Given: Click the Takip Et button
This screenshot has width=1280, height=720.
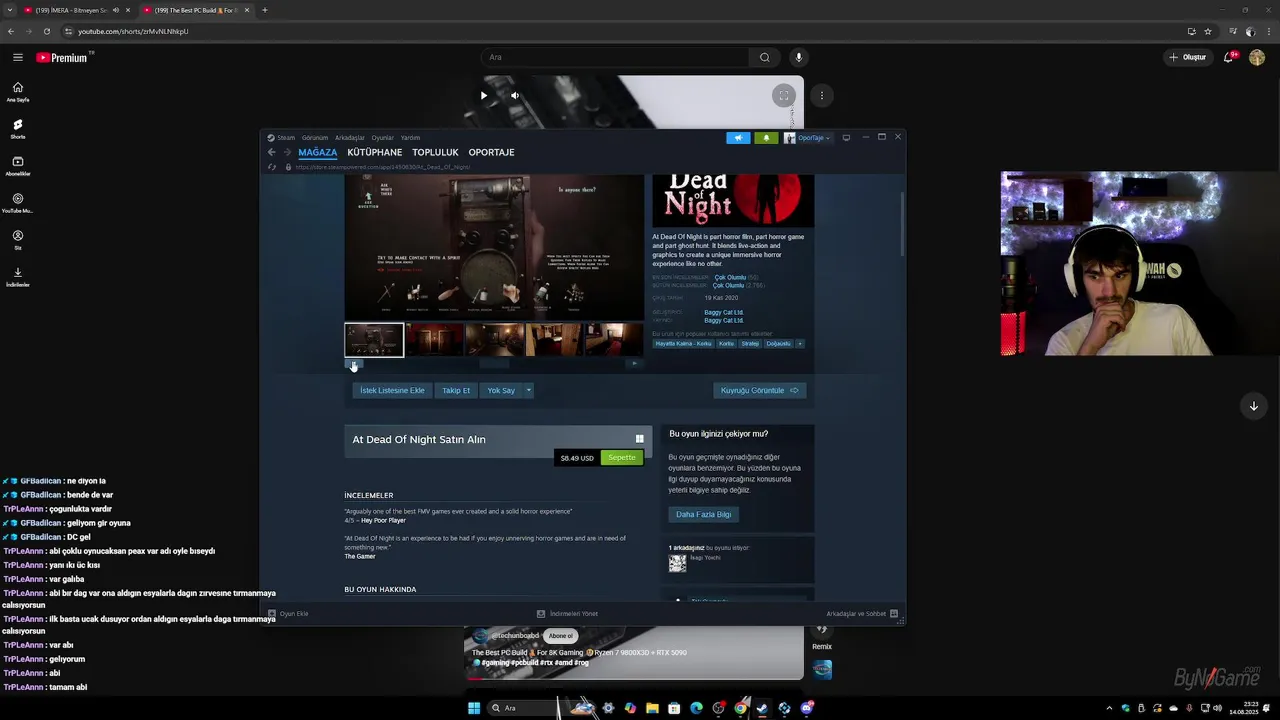Looking at the screenshot, I should (456, 390).
